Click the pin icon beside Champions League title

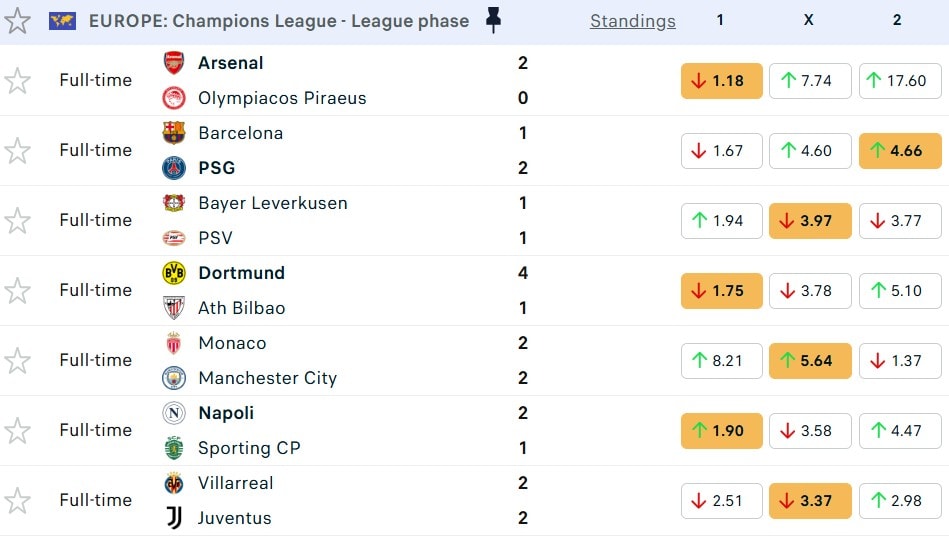[x=493, y=20]
